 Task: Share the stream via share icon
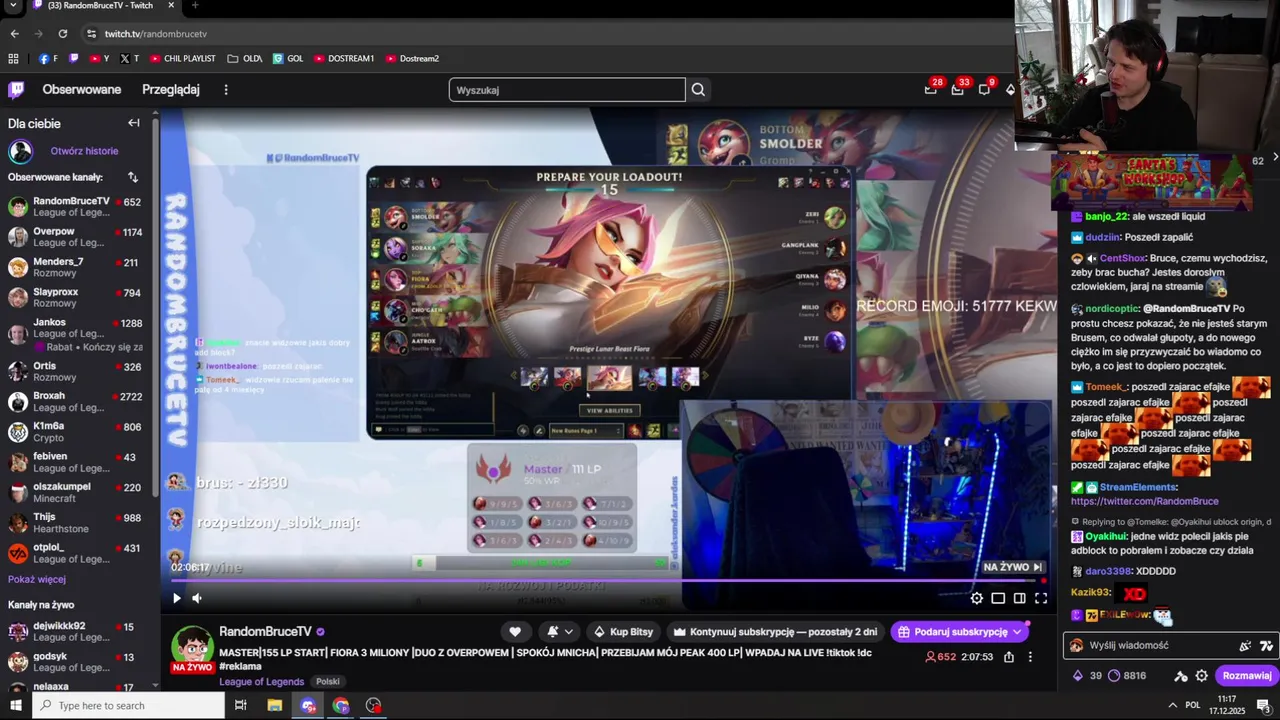click(x=1009, y=657)
